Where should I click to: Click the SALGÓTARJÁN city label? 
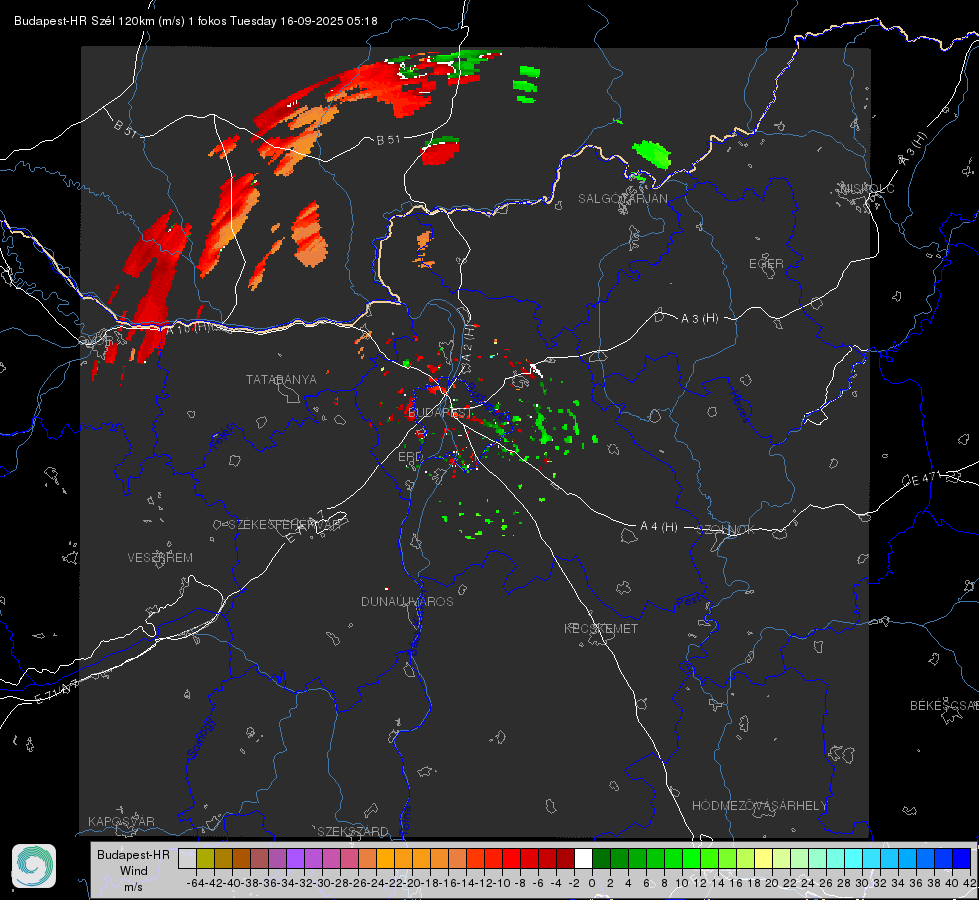point(622,199)
